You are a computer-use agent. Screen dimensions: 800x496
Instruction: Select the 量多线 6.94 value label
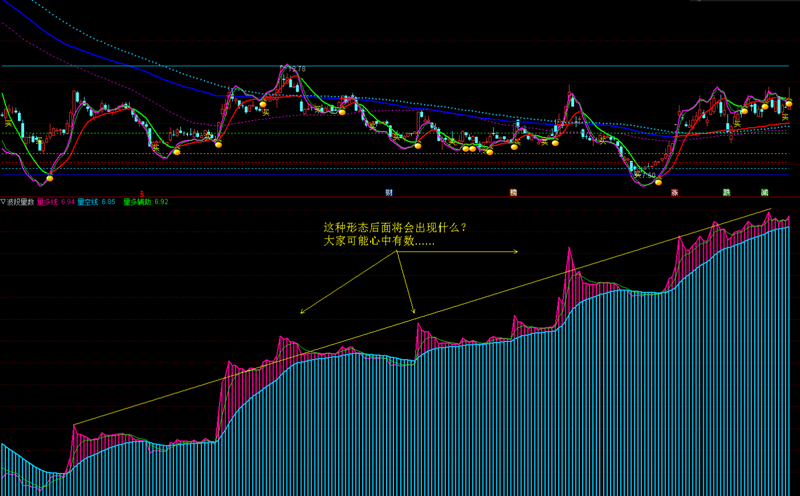pyautogui.click(x=56, y=202)
